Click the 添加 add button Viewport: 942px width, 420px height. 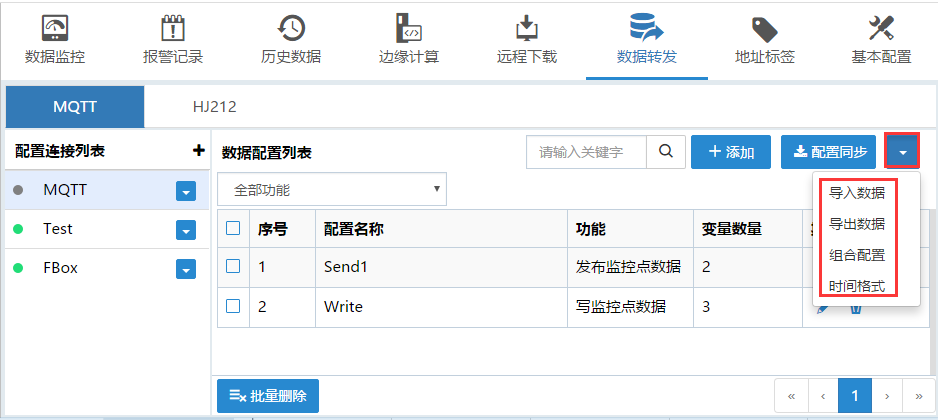(730, 152)
